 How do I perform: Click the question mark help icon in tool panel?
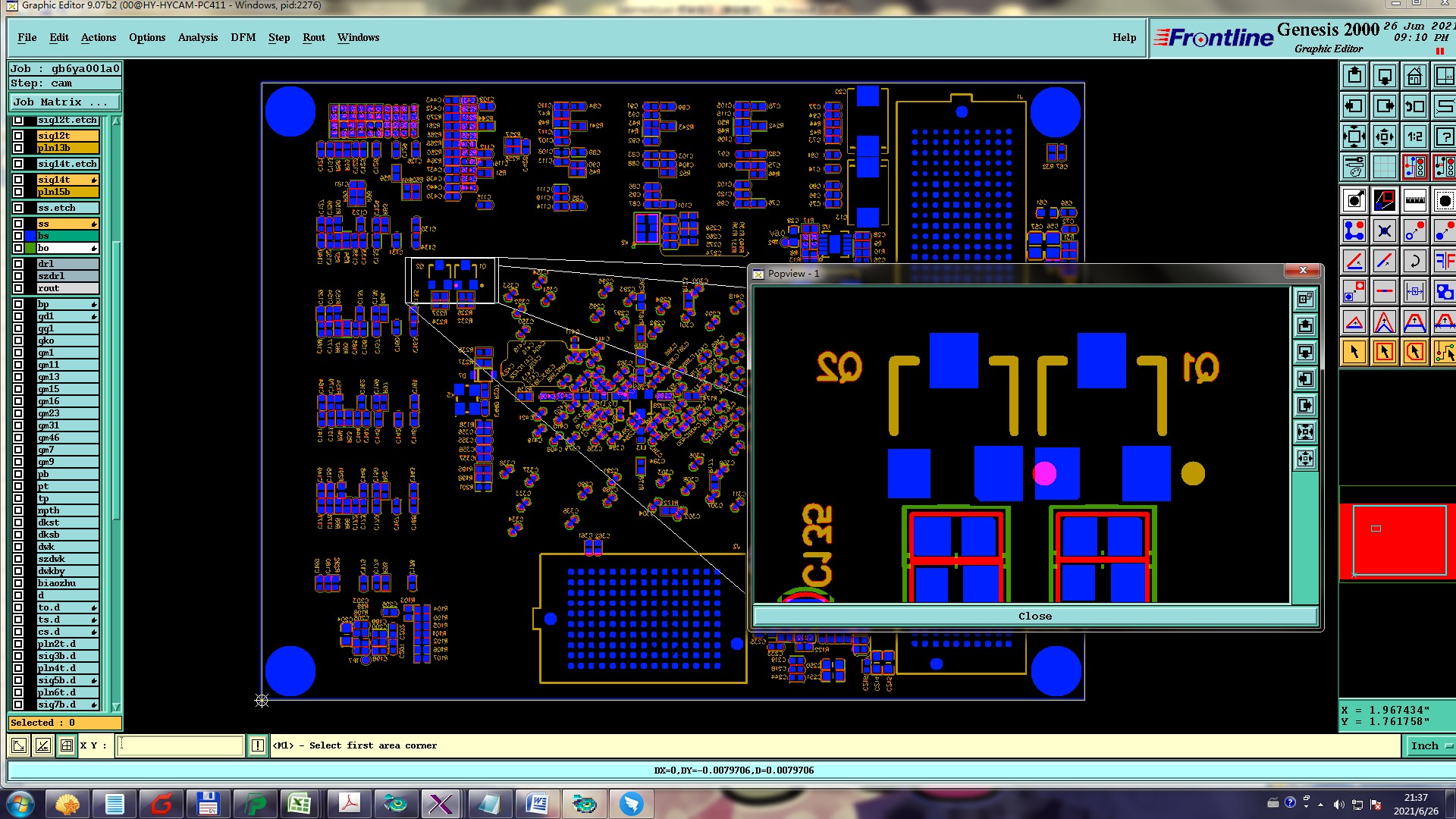point(1444,137)
